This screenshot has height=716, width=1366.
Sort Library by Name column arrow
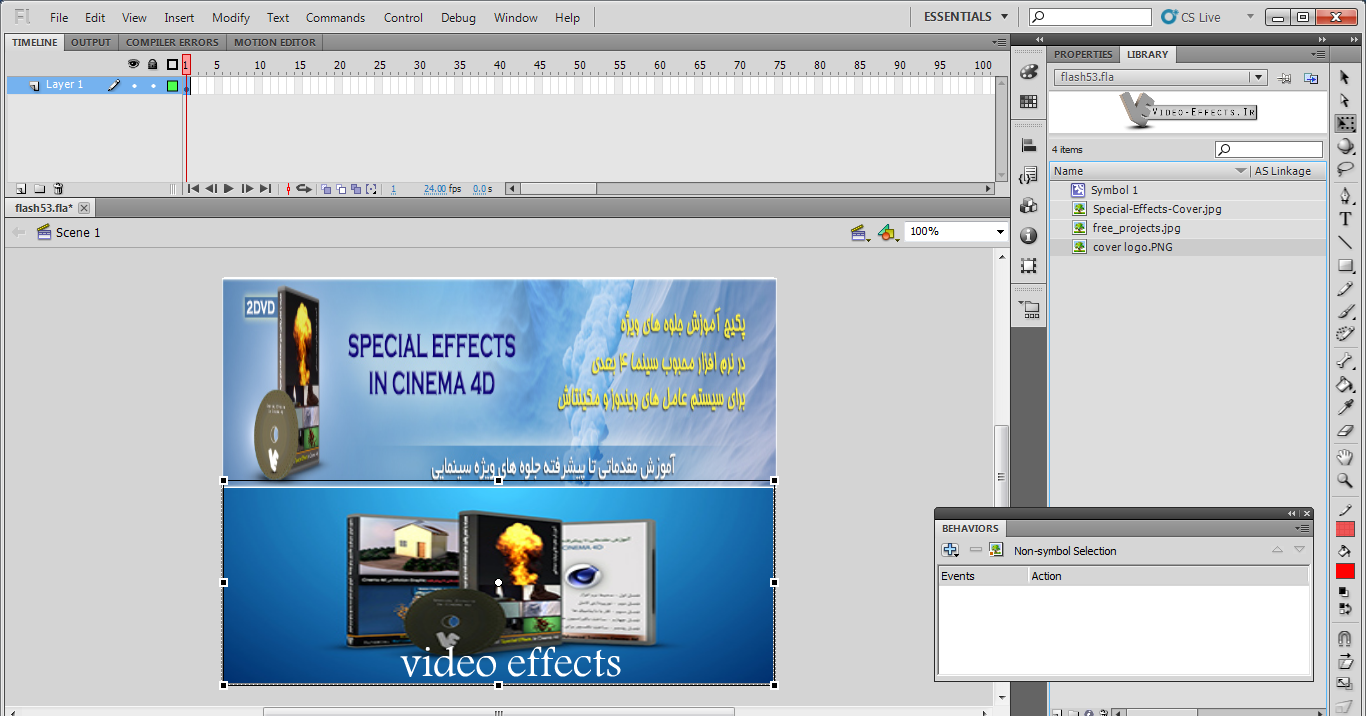click(1241, 171)
